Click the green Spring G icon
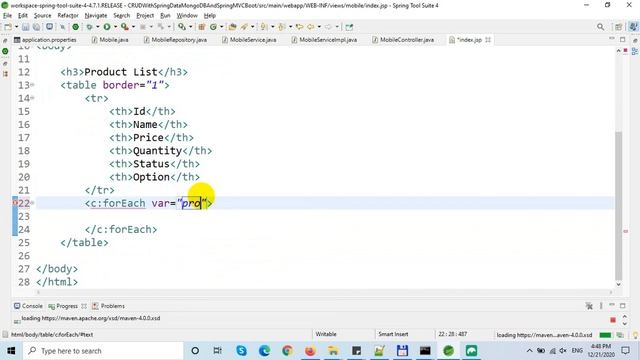Screen dimensions: 640x360 [x=213, y=27]
